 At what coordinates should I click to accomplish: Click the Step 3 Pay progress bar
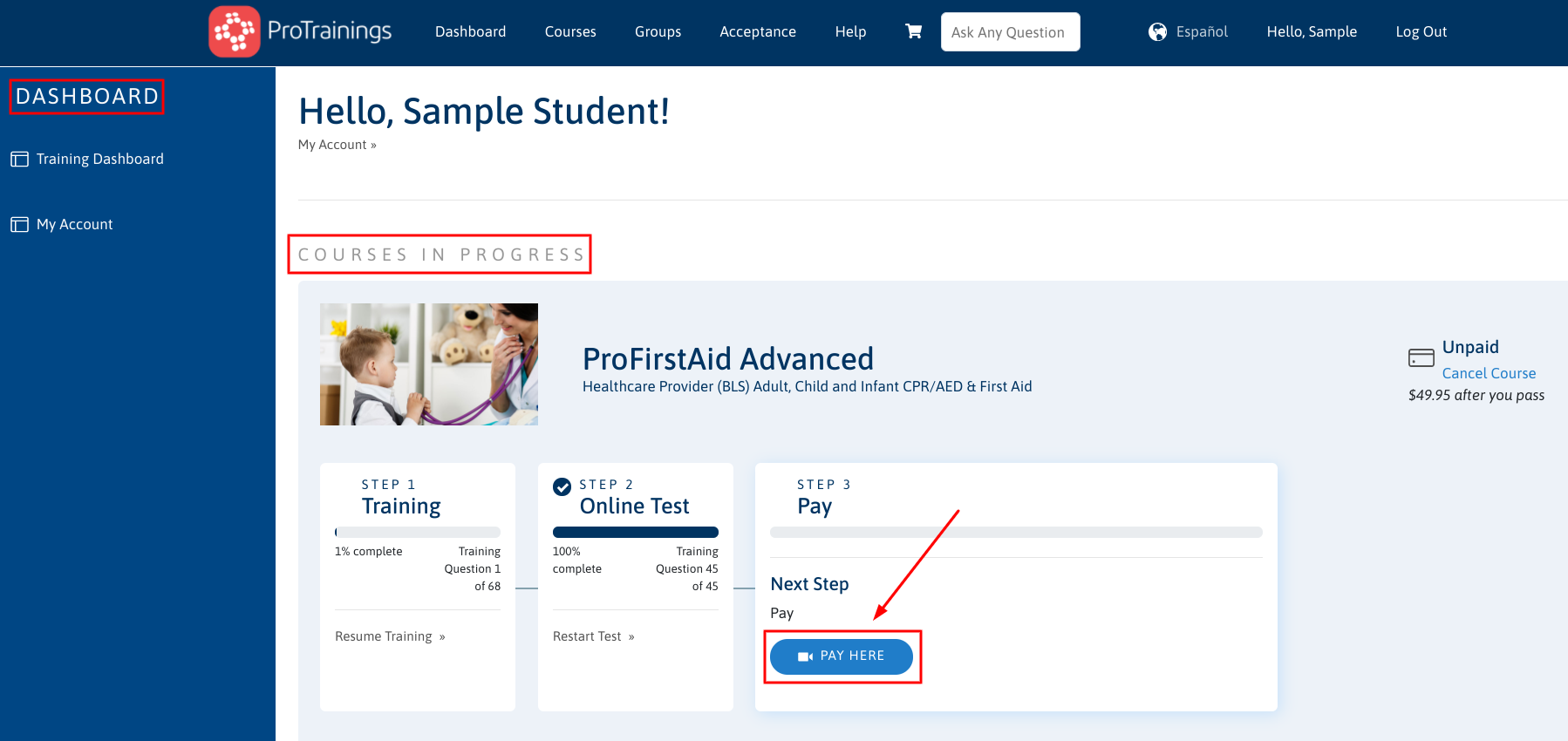click(x=1016, y=532)
